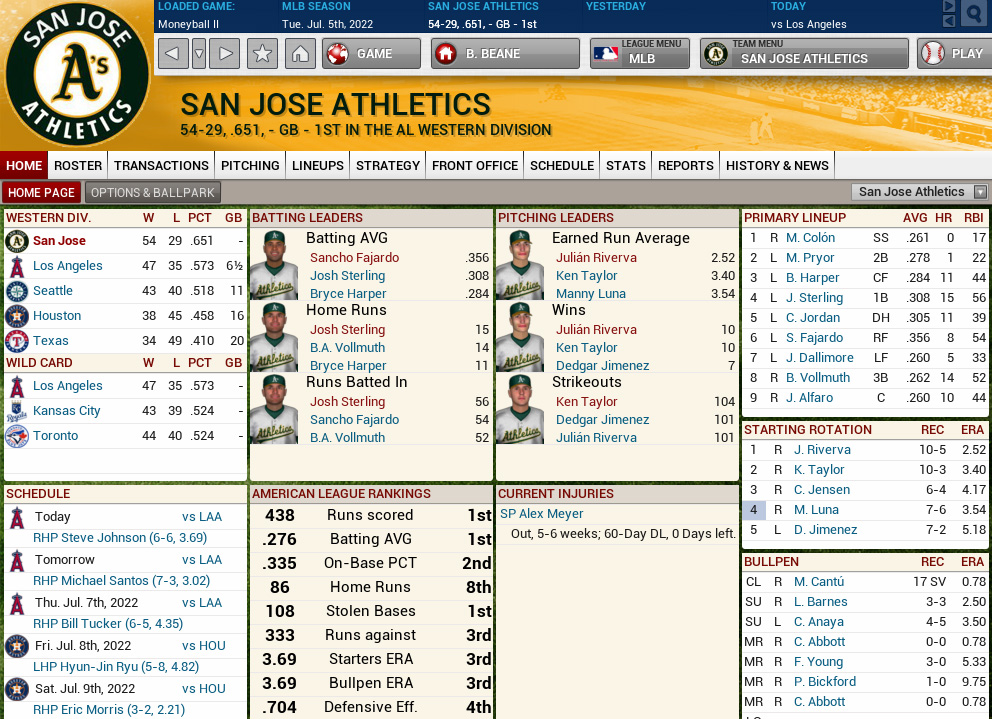Click the top-right small forward arrow

(x=948, y=6)
